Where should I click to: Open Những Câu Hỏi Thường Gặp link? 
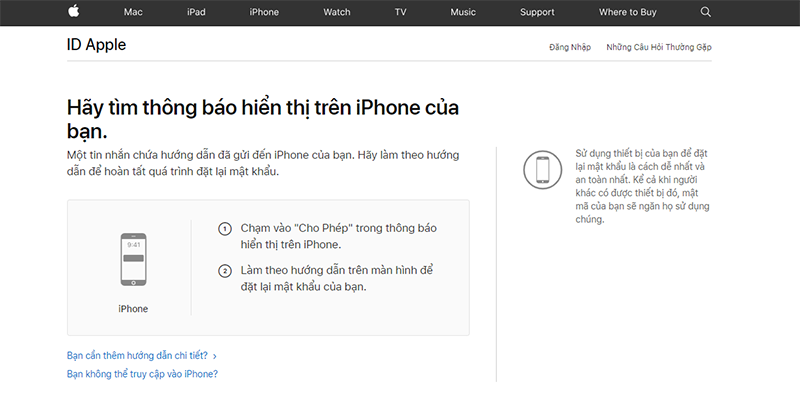[659, 47]
